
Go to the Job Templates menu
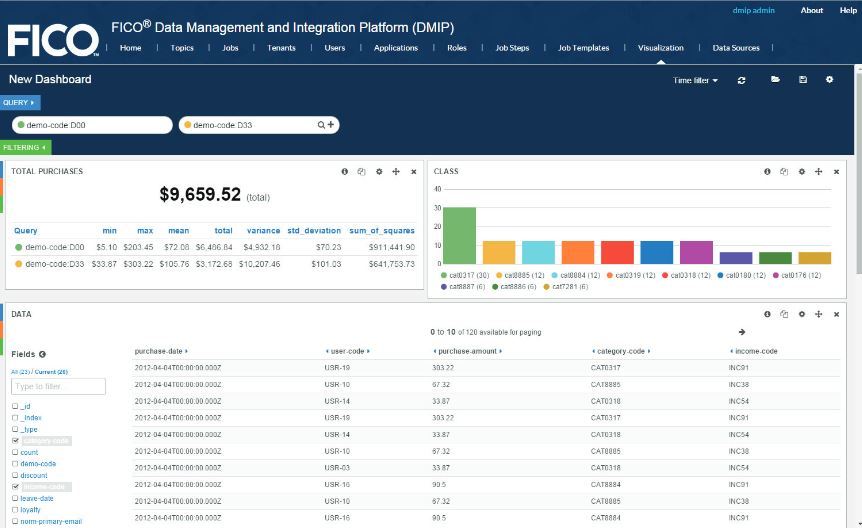pos(583,48)
